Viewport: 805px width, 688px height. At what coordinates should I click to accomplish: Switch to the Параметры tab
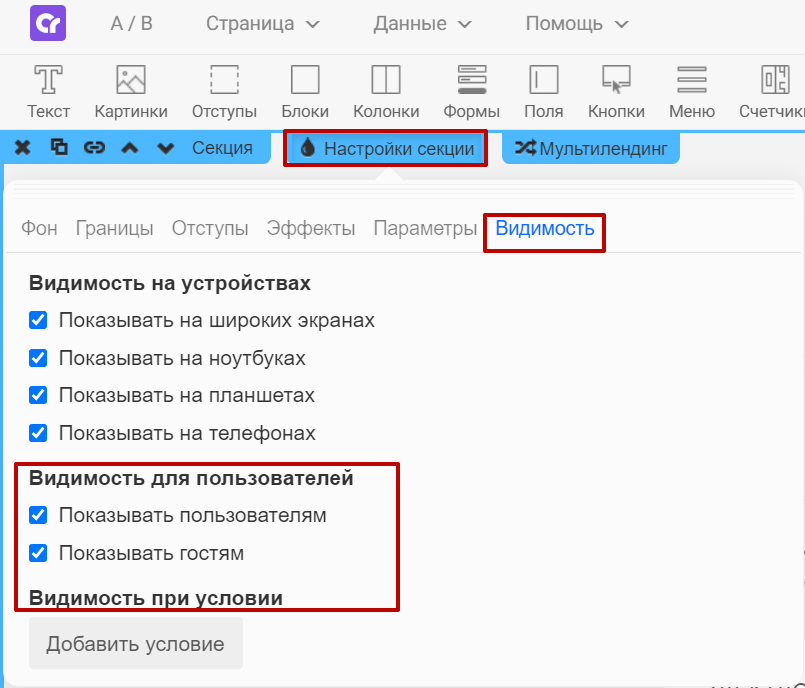tap(425, 228)
